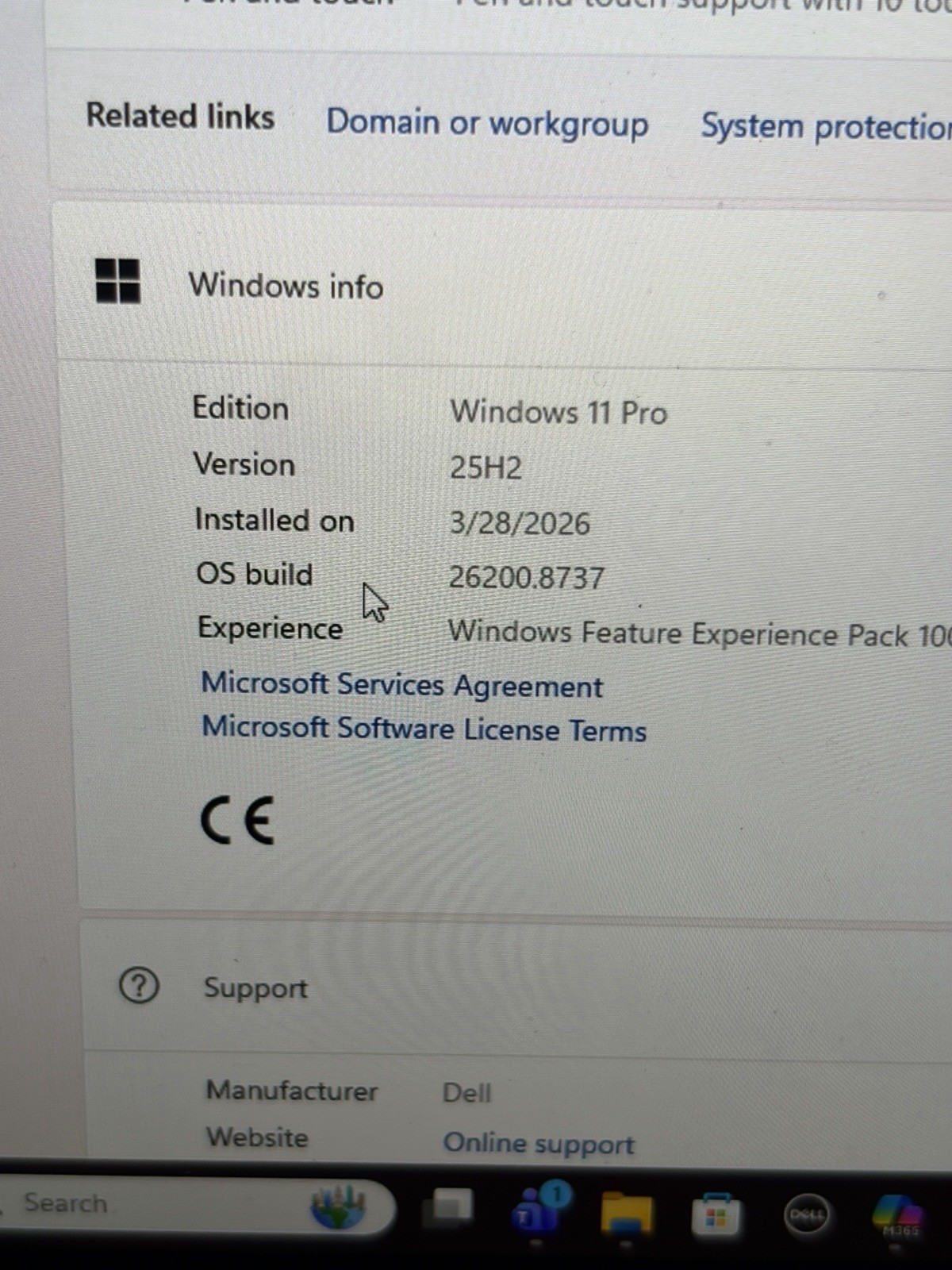Open Dell Online support link
The height and width of the screenshot is (1270, 952).
(539, 1143)
